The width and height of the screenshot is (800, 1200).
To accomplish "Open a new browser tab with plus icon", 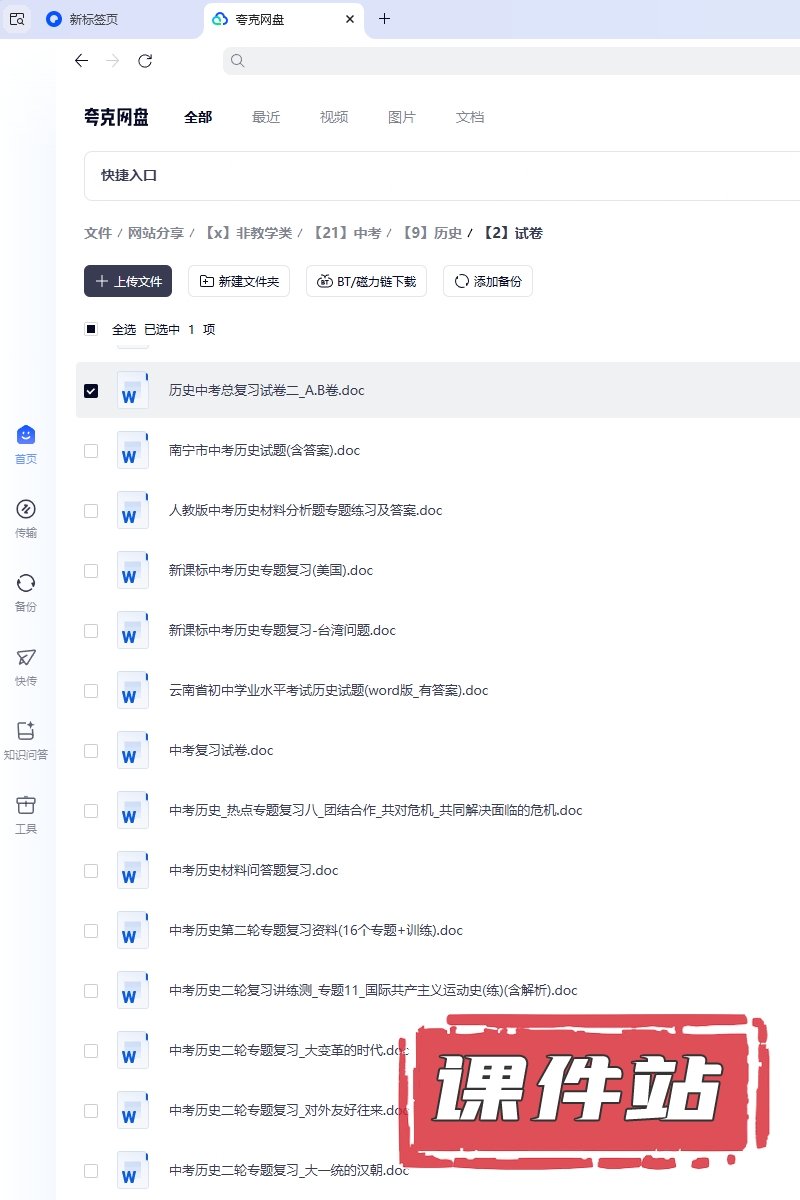I will coord(384,19).
